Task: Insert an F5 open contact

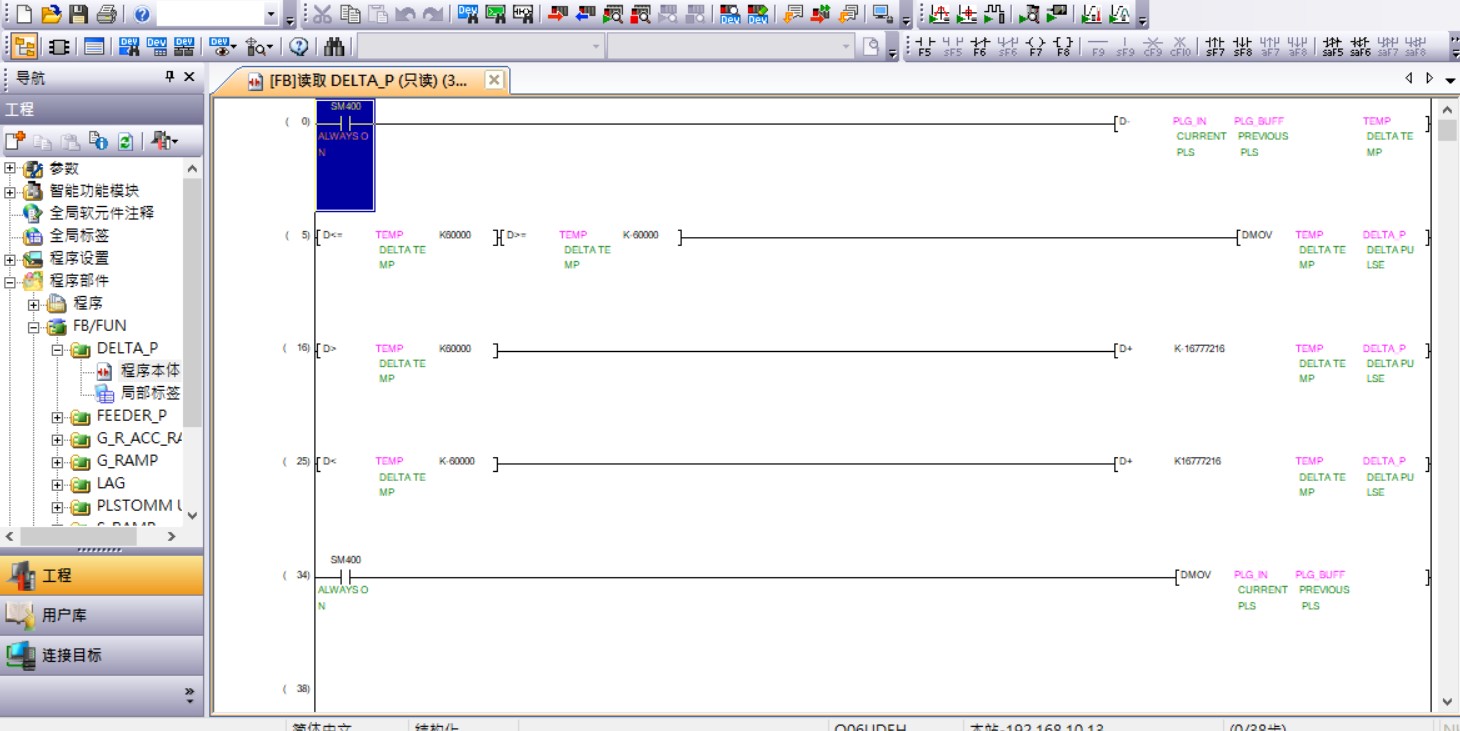Action: coord(925,47)
